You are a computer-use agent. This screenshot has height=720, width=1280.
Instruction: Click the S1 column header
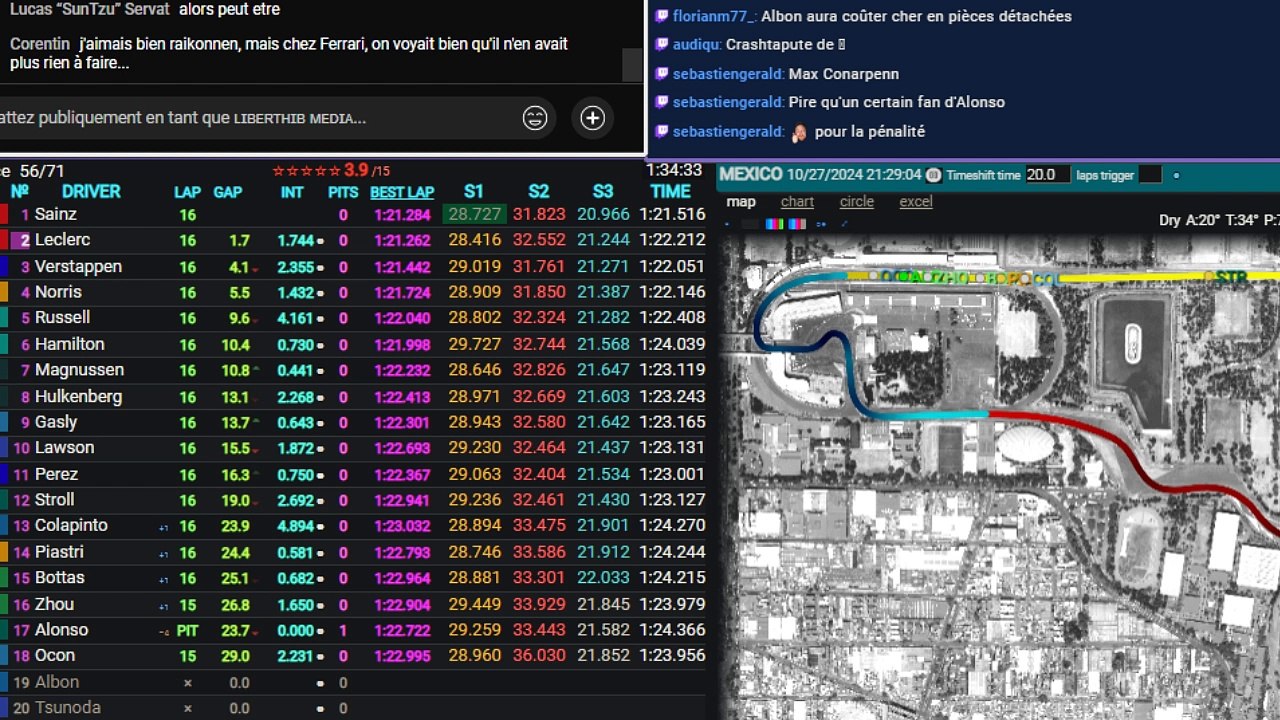click(x=474, y=192)
